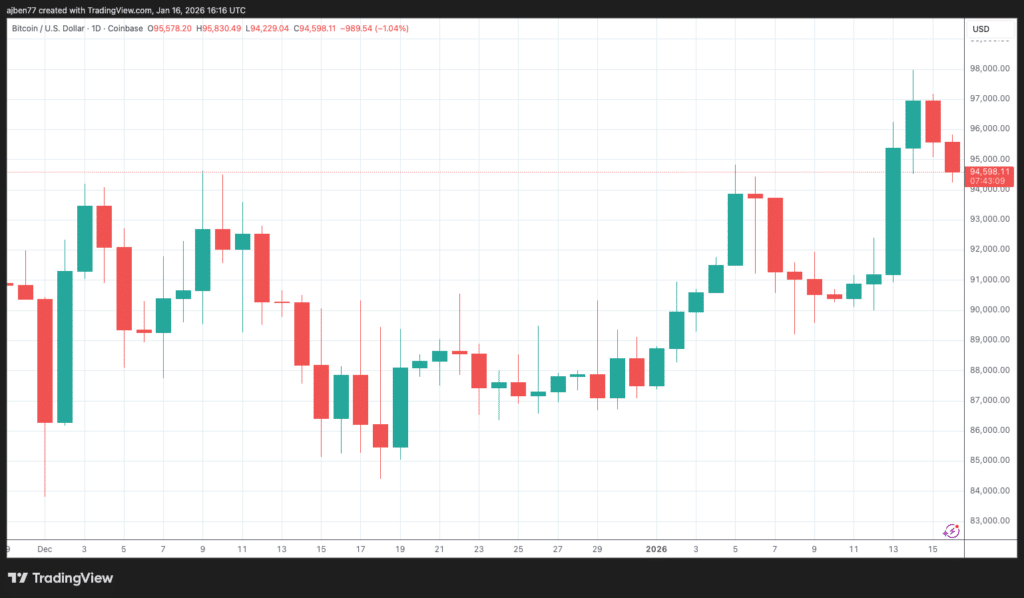
Task: Click the TradingView logo icon
Action: click(x=17, y=578)
